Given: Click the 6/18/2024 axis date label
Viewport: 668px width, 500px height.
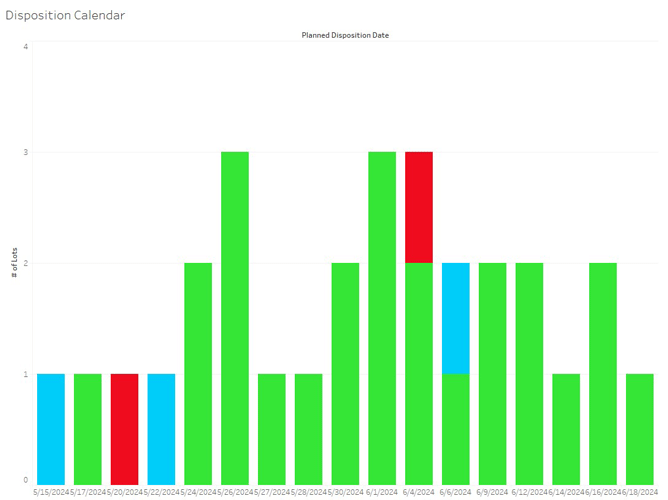Looking at the screenshot, I should [640, 492].
